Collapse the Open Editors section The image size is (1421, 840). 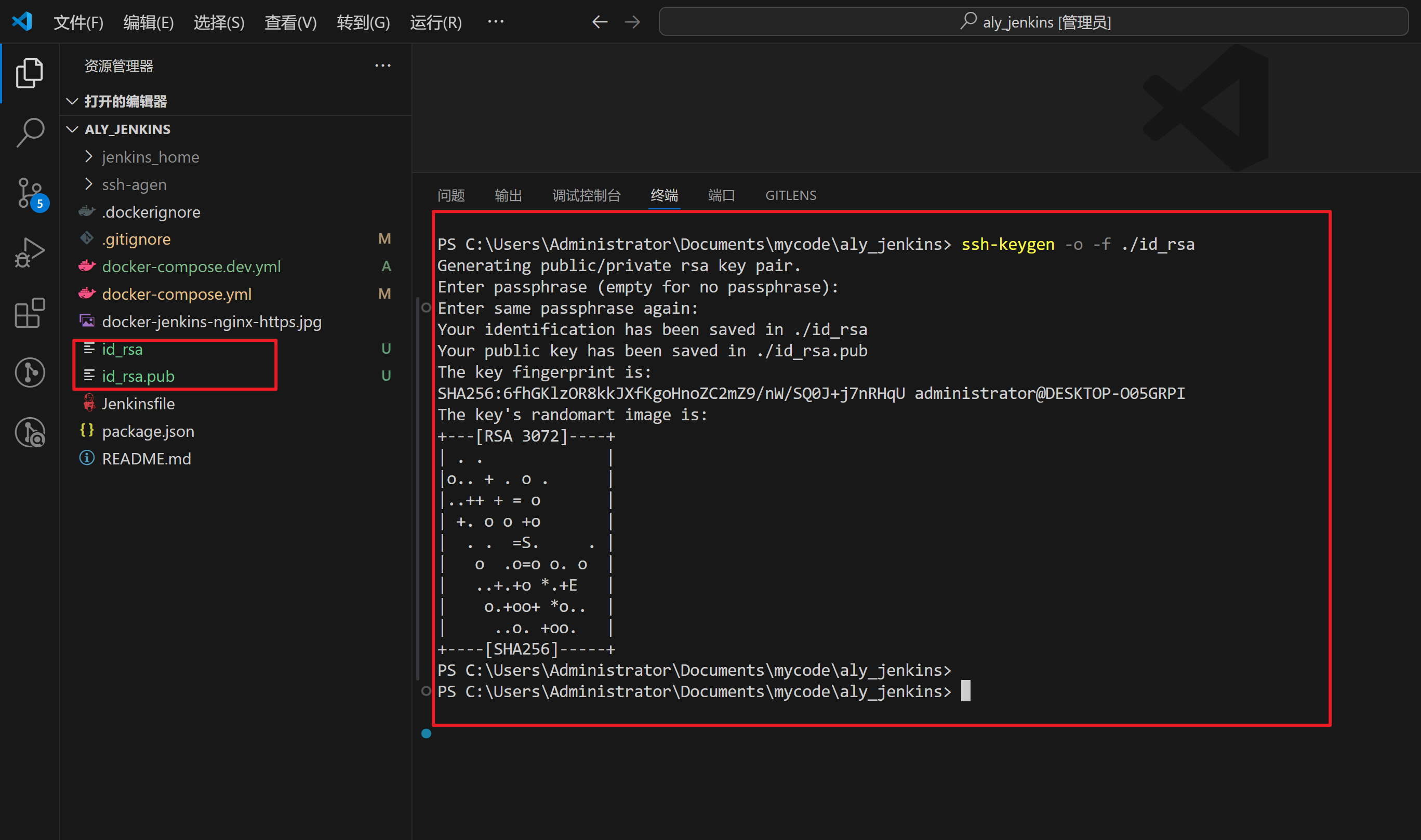72,101
